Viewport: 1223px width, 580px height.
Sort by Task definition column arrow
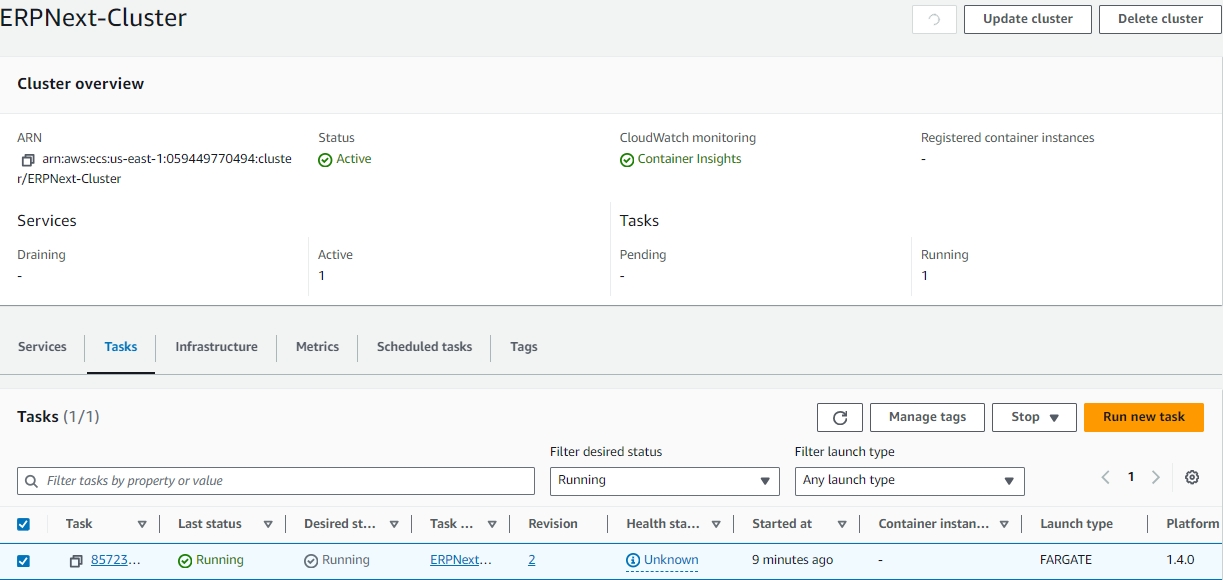pyautogui.click(x=492, y=524)
